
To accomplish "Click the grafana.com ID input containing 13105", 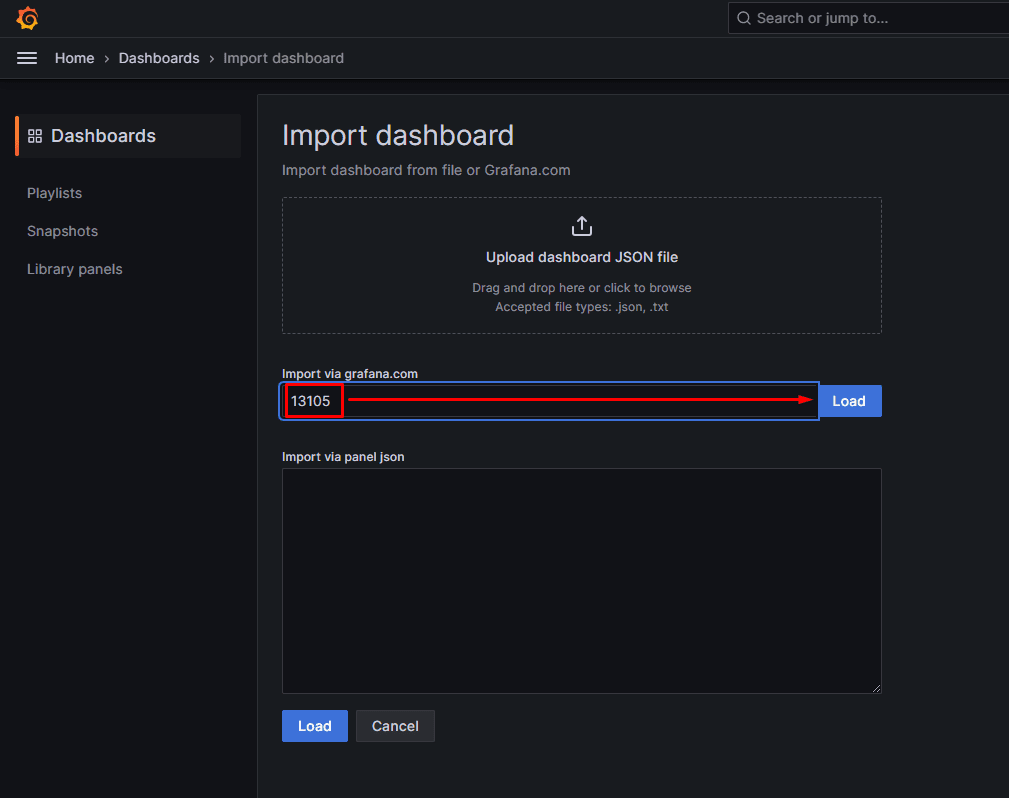I will (550, 401).
